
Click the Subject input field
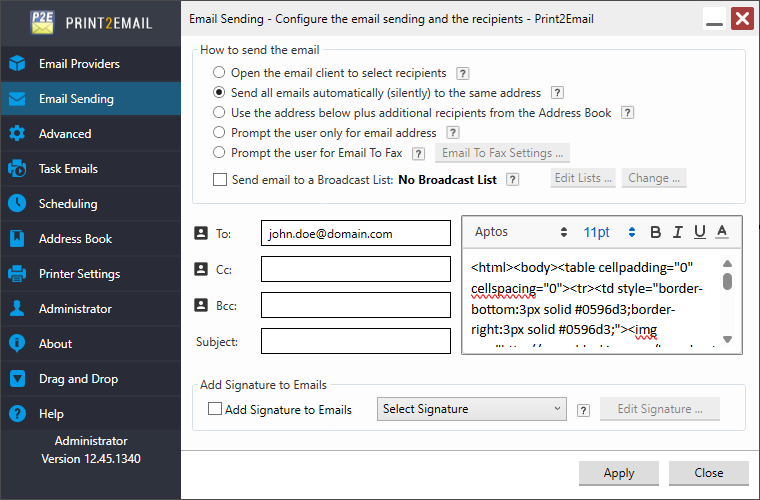click(355, 341)
